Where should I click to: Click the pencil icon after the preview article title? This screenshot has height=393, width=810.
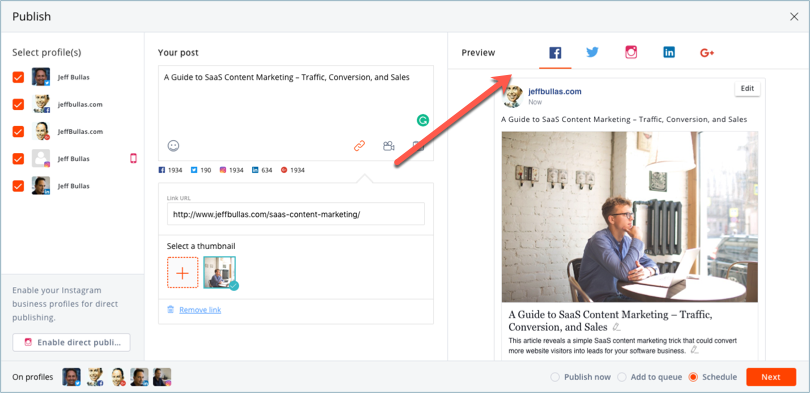tap(616, 327)
